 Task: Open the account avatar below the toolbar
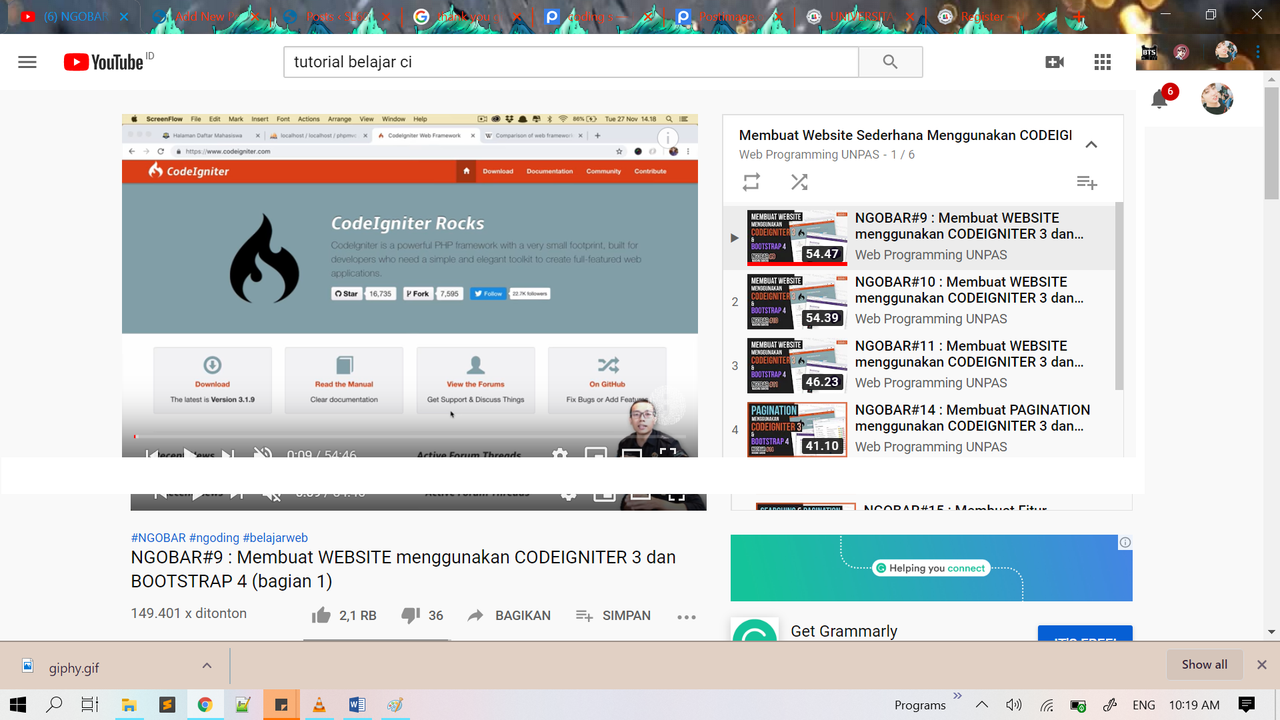[x=1217, y=98]
